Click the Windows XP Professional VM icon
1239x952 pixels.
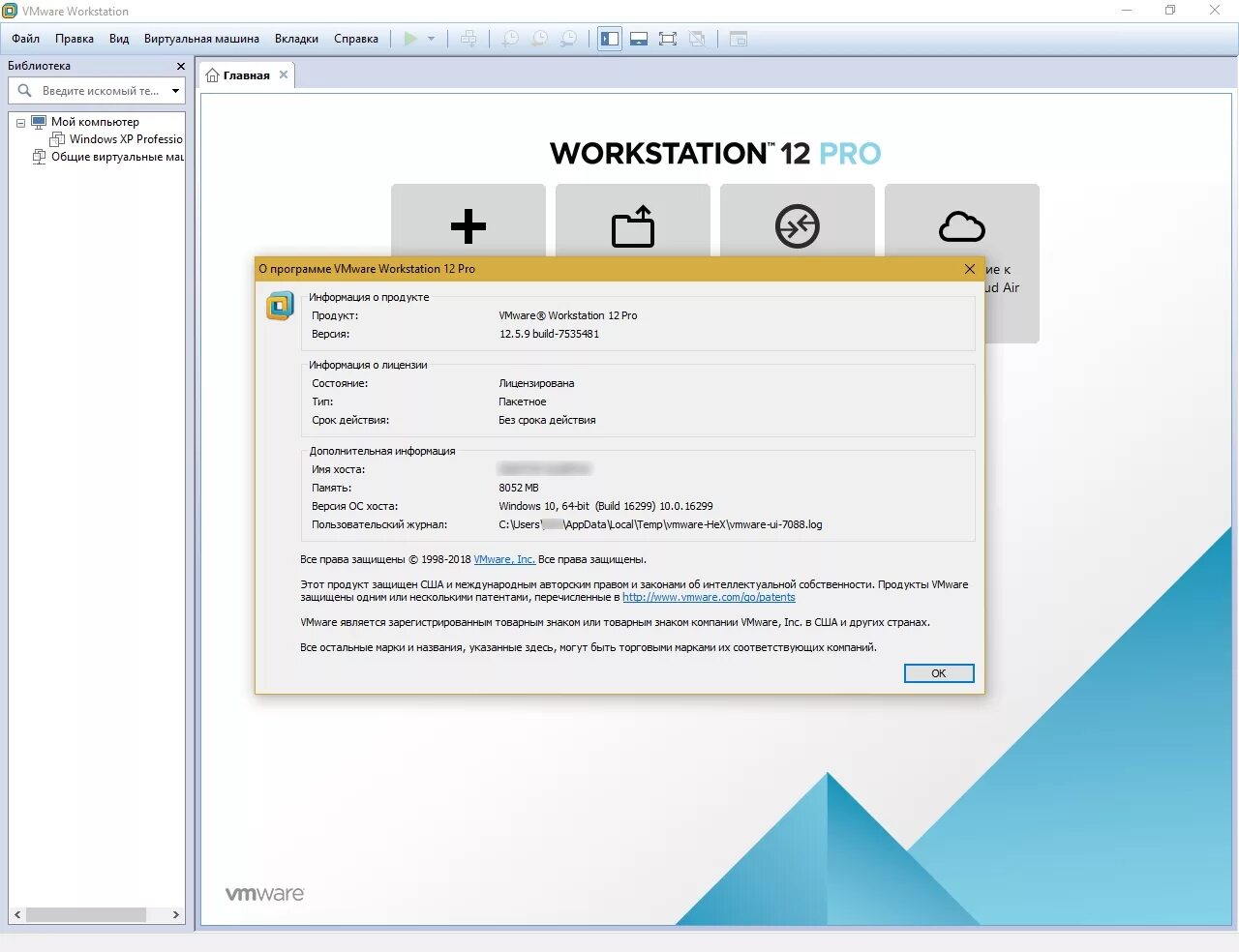coord(57,139)
